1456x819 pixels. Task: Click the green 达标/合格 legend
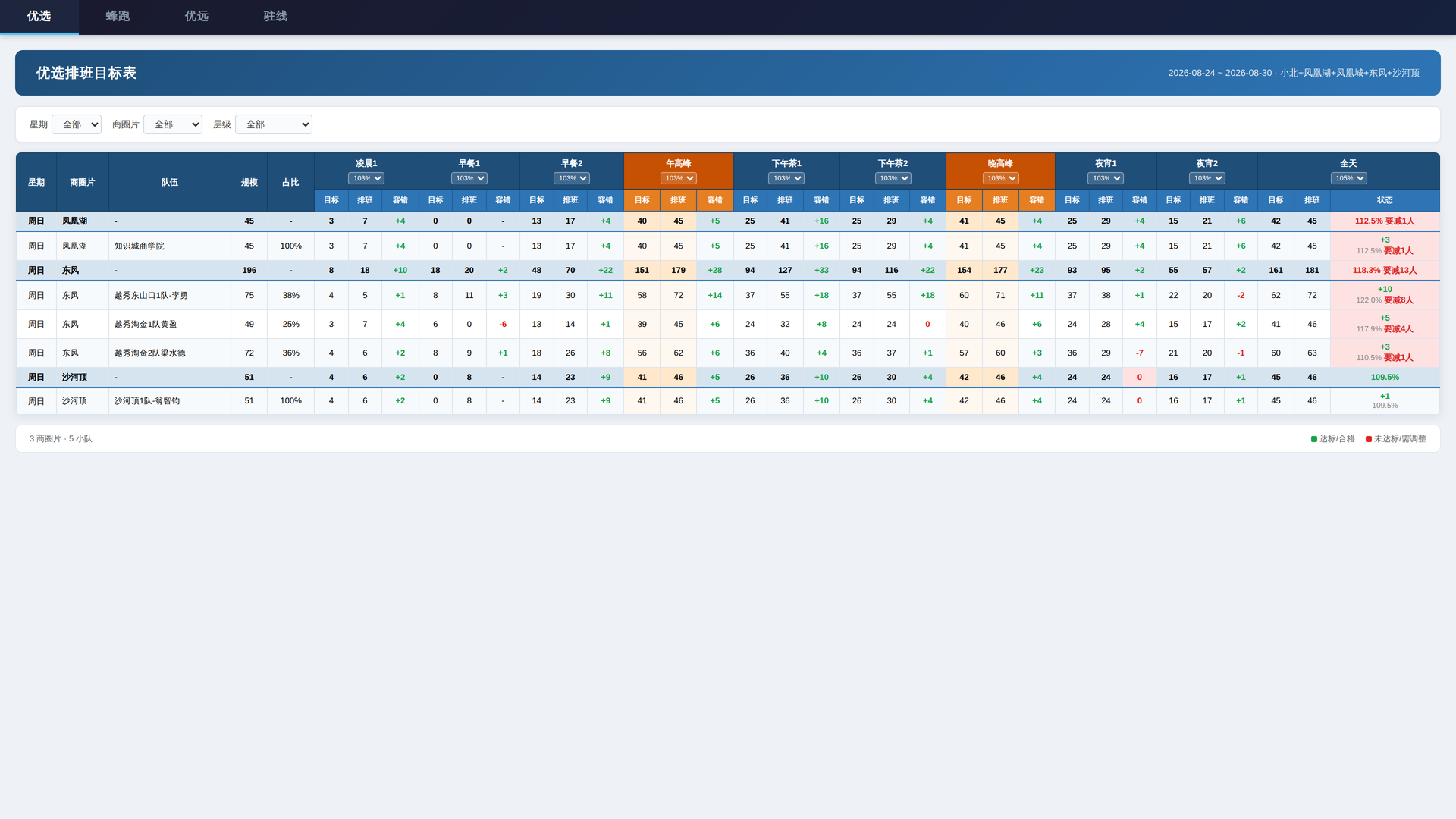(1333, 439)
